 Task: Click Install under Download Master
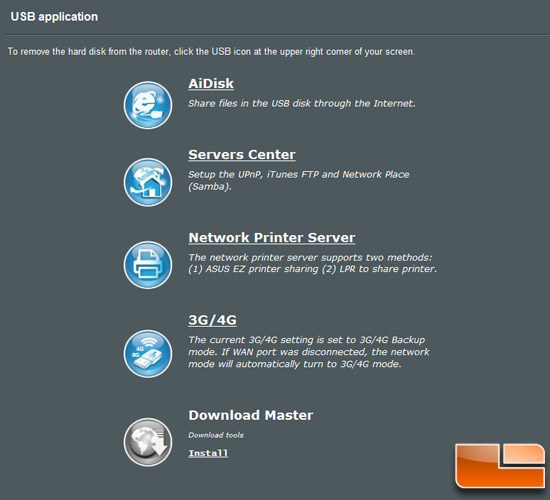(x=208, y=453)
